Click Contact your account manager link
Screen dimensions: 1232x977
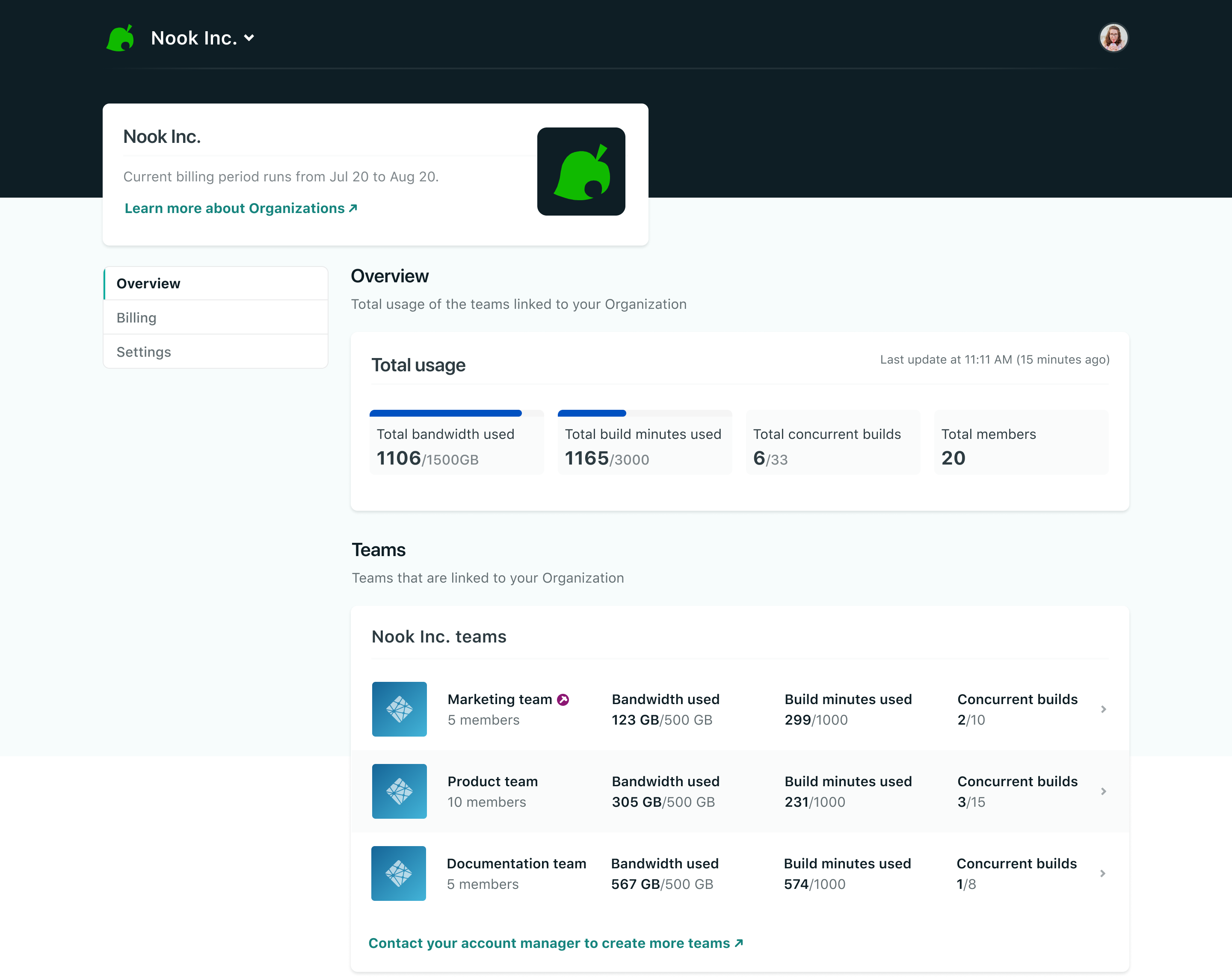point(555,943)
